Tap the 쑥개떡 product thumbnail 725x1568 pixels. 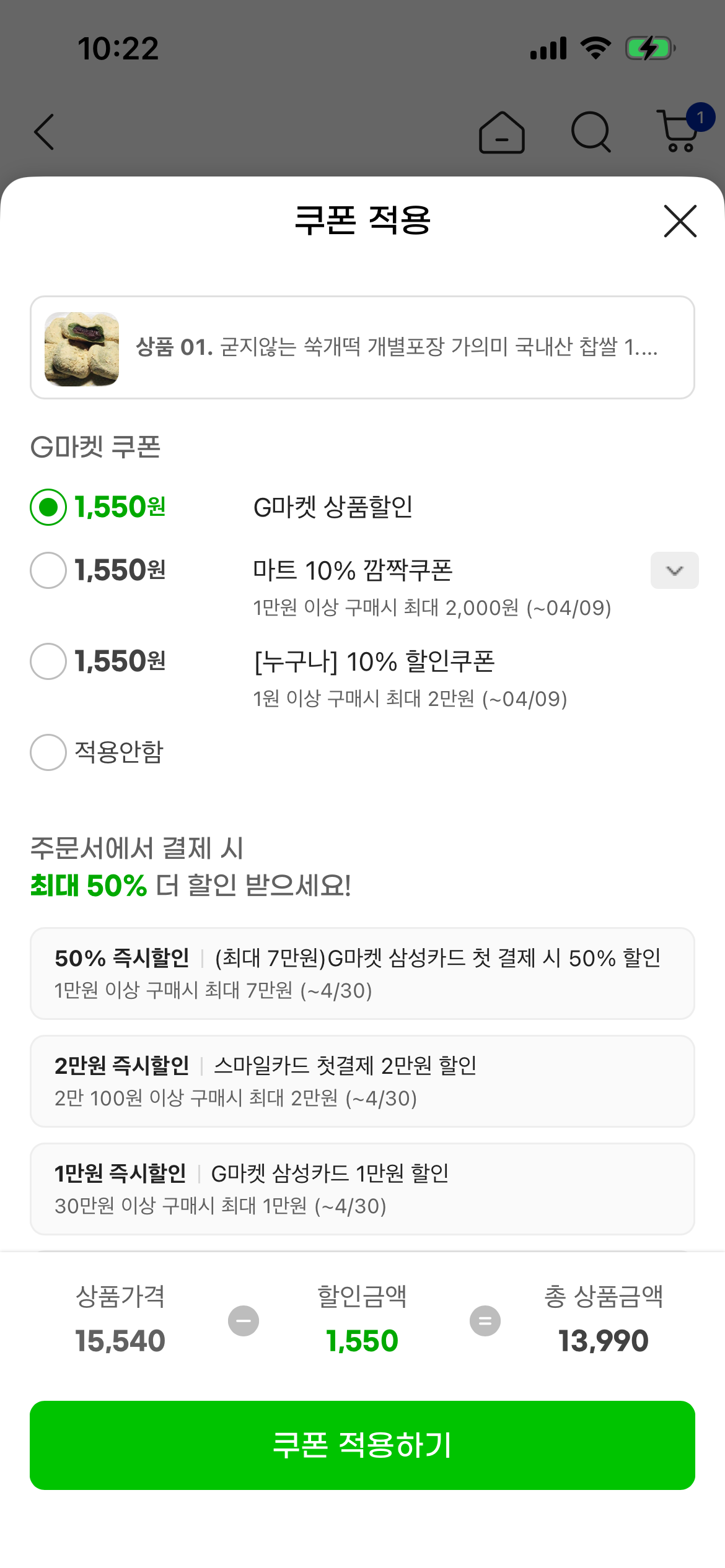82,349
